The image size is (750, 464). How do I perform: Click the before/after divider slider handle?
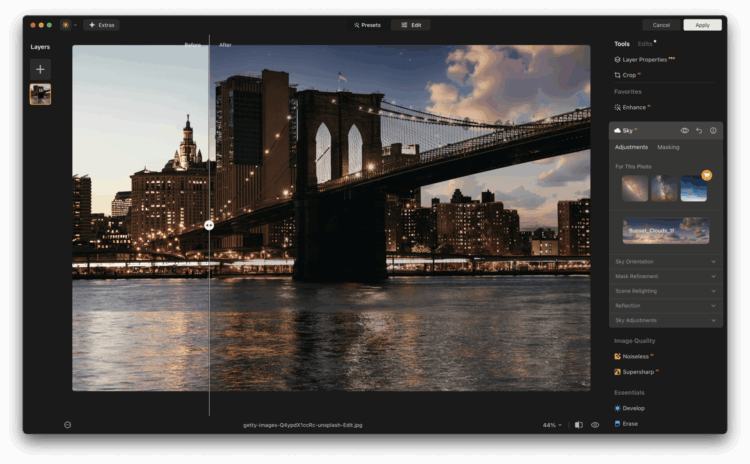pos(209,225)
